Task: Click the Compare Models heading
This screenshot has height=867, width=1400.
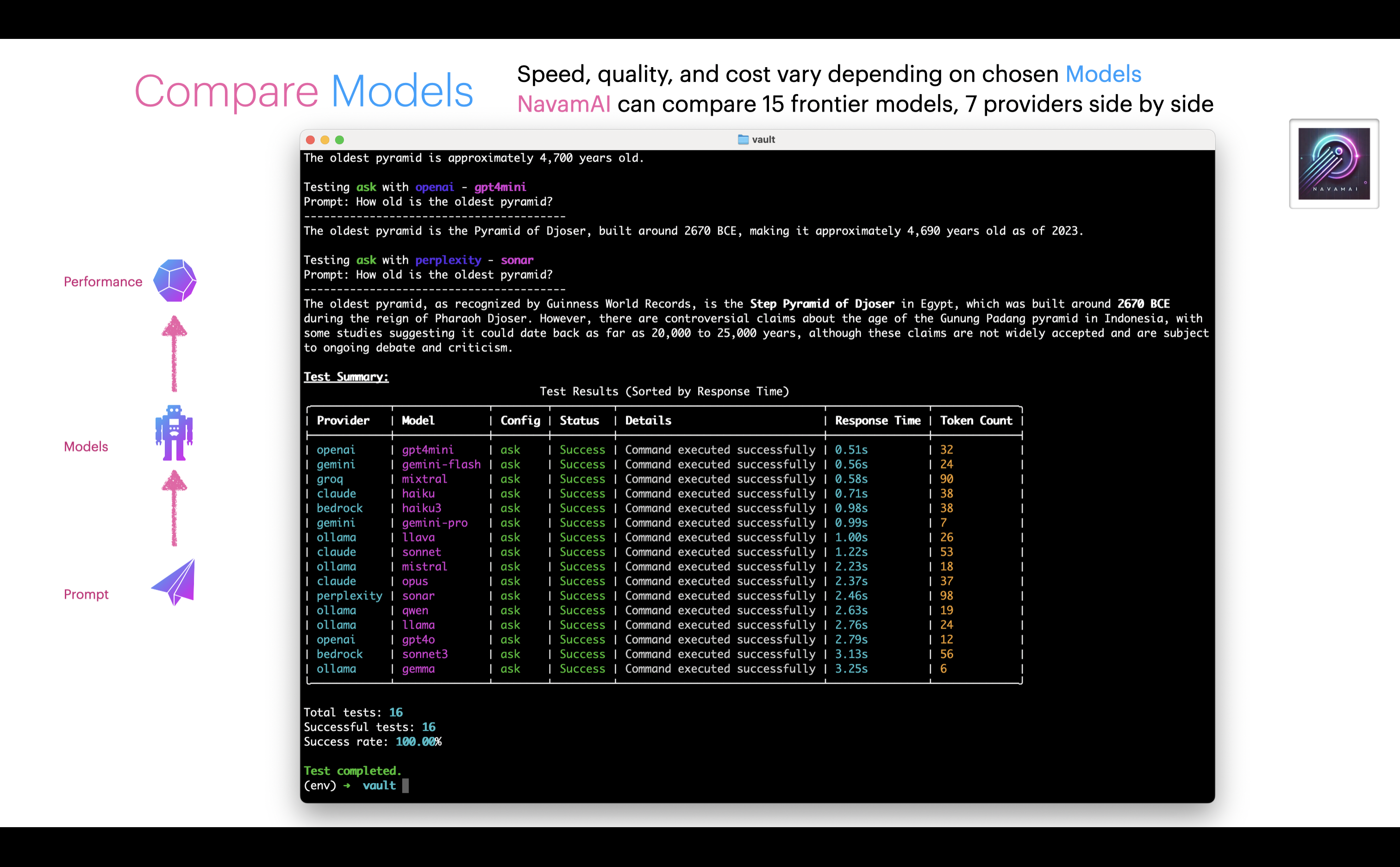Action: 304,91
